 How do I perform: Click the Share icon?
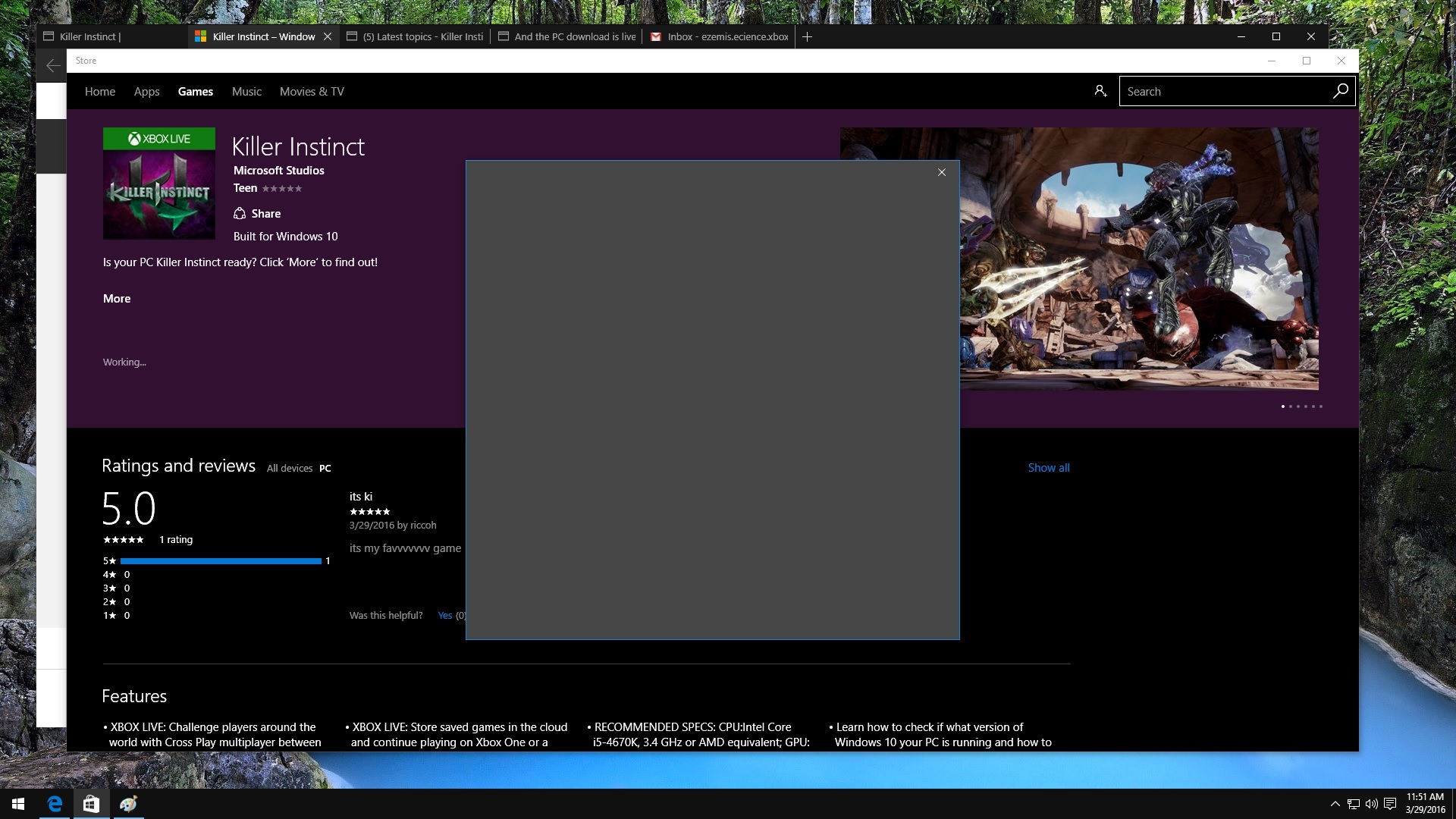pos(240,213)
